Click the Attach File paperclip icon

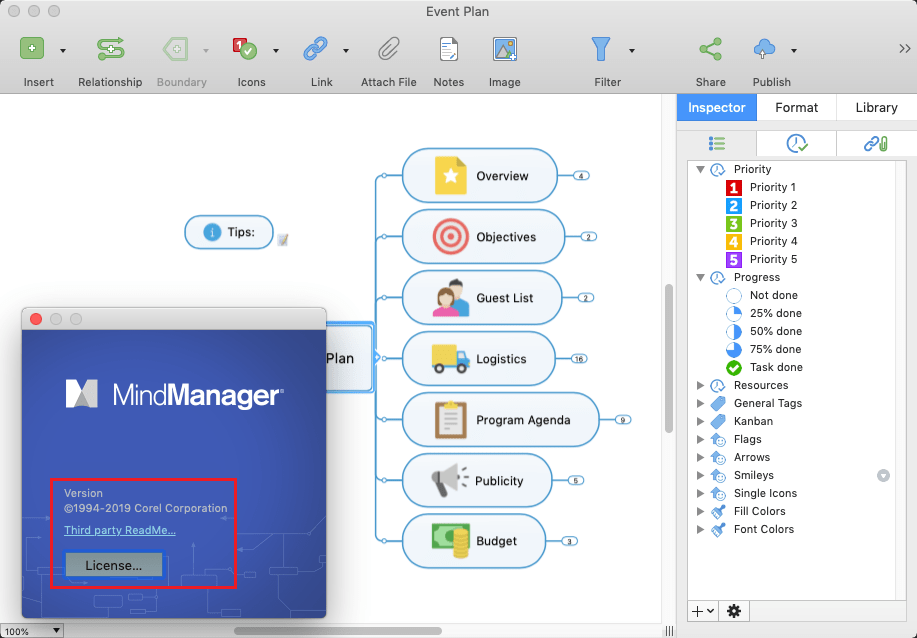(388, 49)
